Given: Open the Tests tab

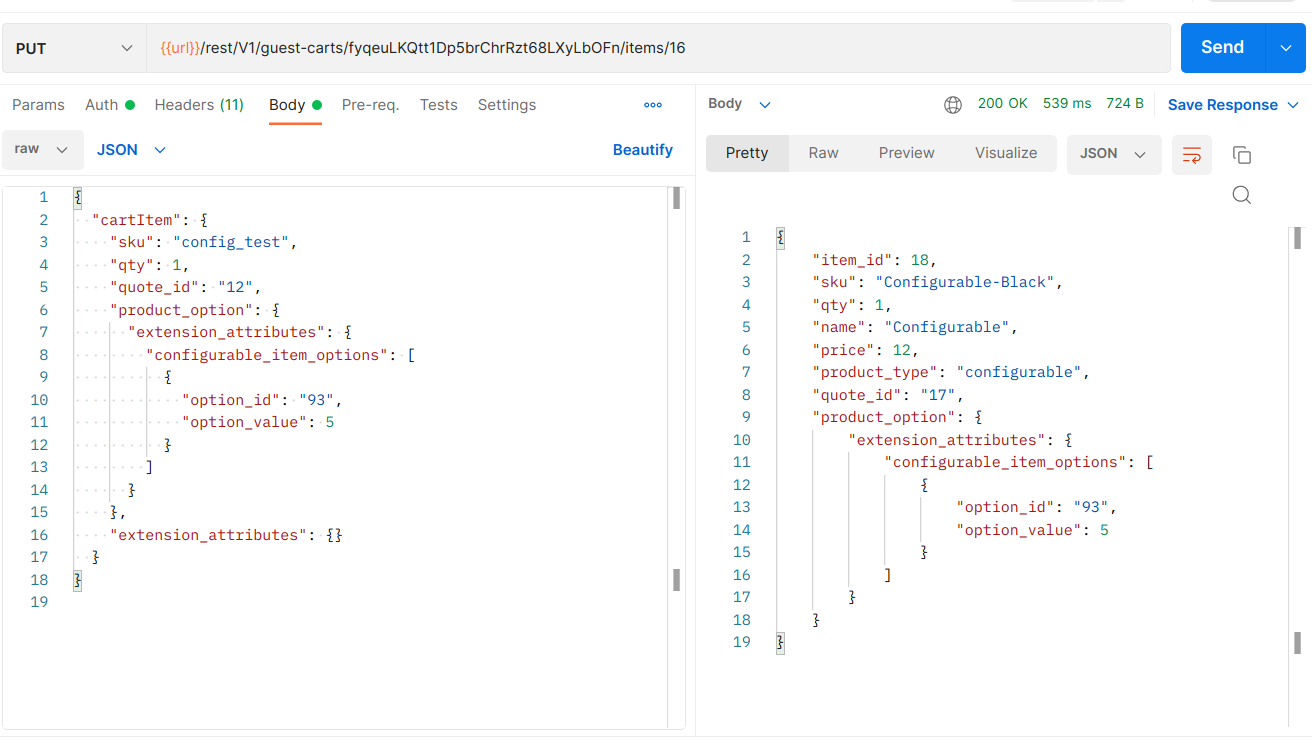Looking at the screenshot, I should click(439, 105).
